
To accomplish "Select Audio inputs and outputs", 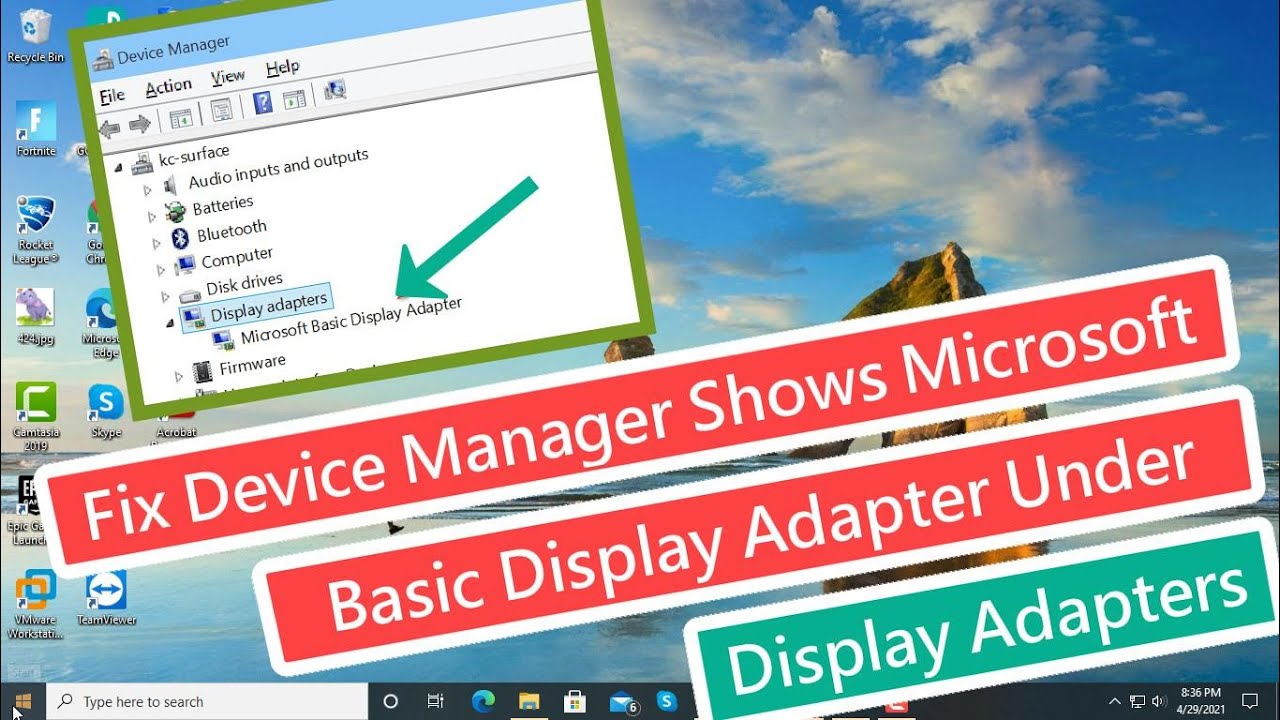I will [x=278, y=169].
